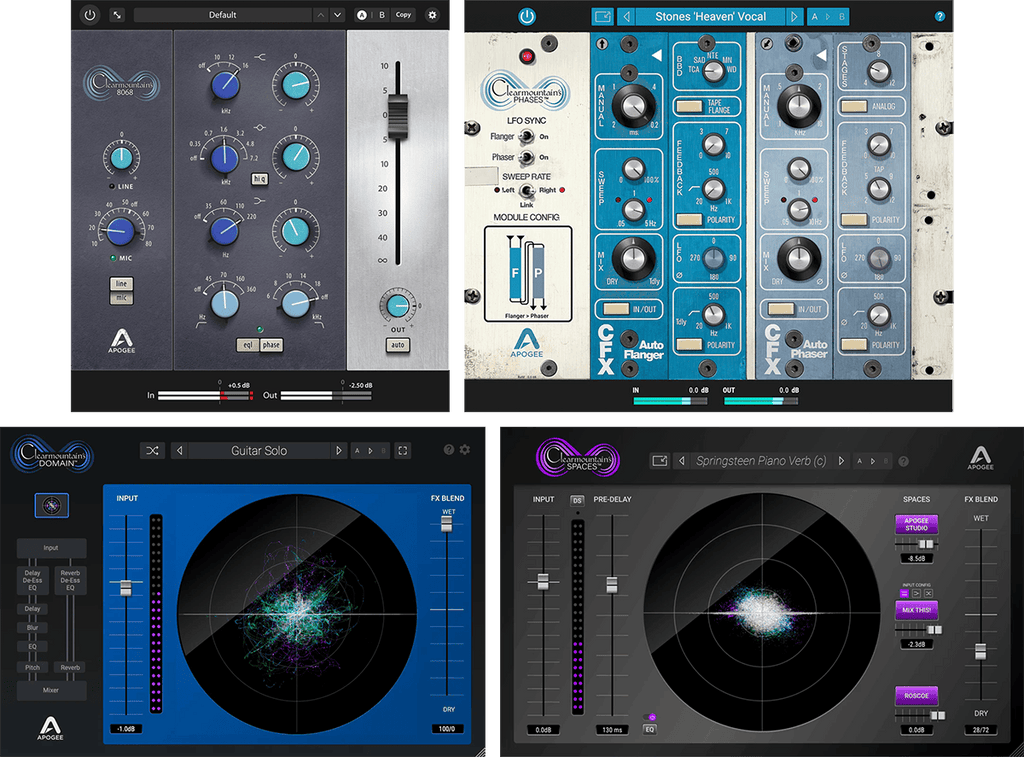Viewport: 1024px width, 757px height.
Task: Select the Apogee Studio space button
Action: pyautogui.click(x=916, y=524)
